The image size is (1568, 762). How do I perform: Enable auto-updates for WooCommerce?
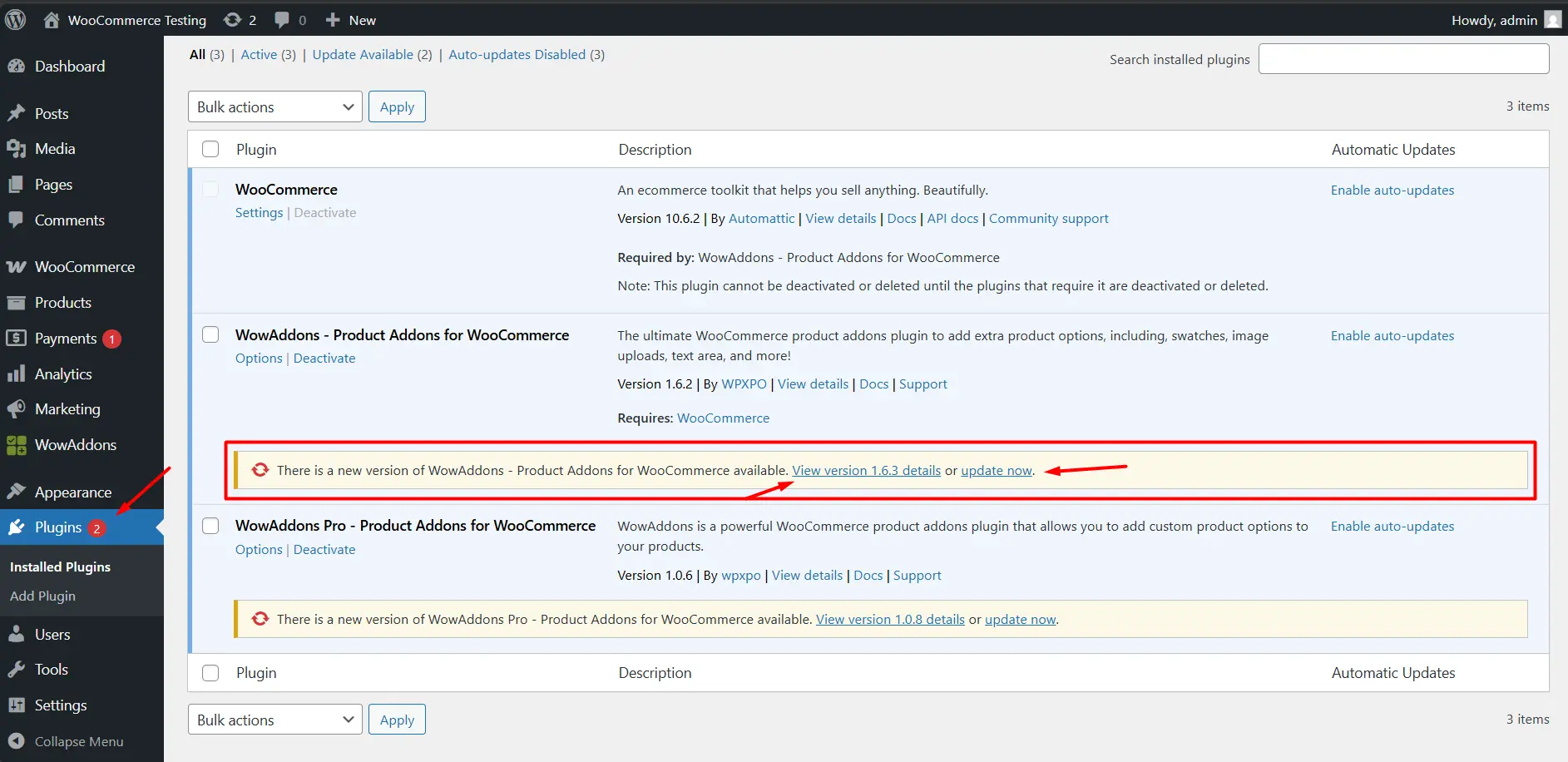click(x=1392, y=190)
